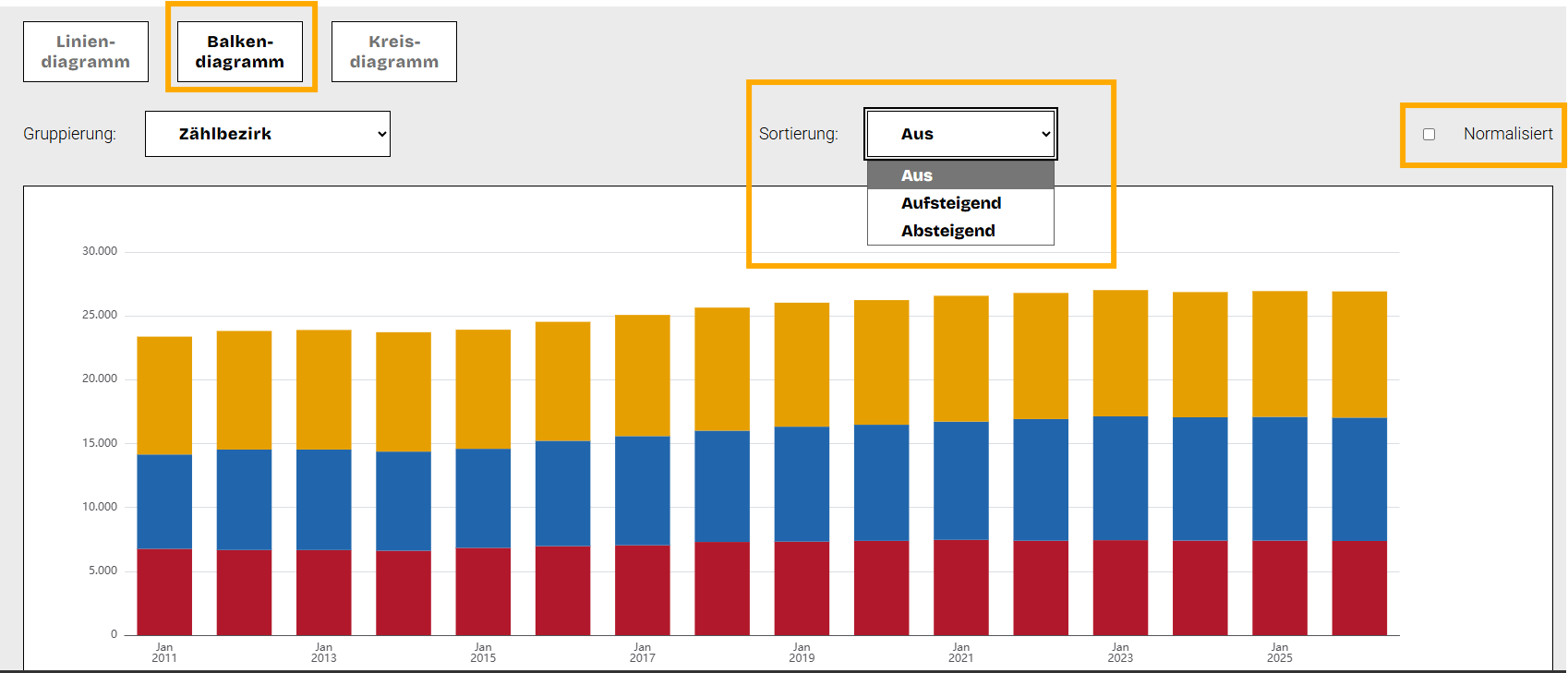Image resolution: width=1568 pixels, height=673 pixels.
Task: Click the Jan 2025 x-axis label
Action: (x=1280, y=653)
